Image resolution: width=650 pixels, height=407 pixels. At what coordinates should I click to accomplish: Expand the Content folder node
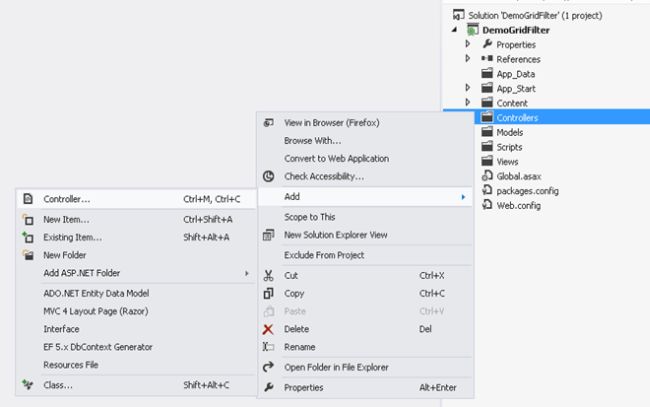(468, 103)
